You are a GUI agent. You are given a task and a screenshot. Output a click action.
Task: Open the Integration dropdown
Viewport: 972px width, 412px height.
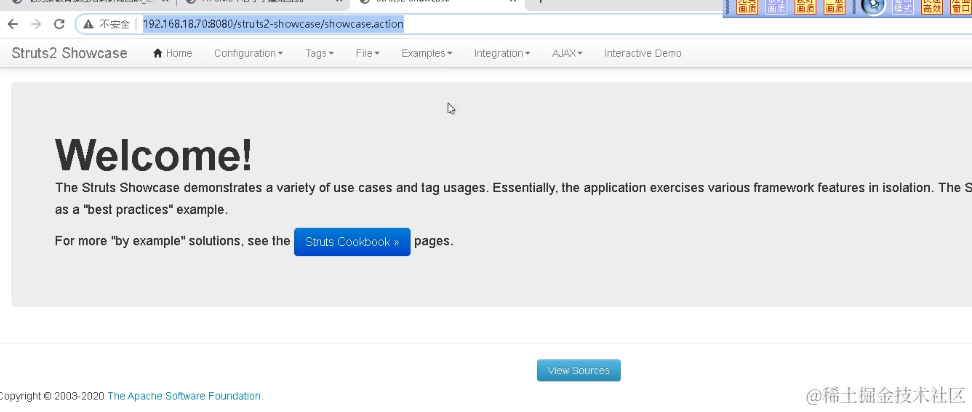coord(502,53)
